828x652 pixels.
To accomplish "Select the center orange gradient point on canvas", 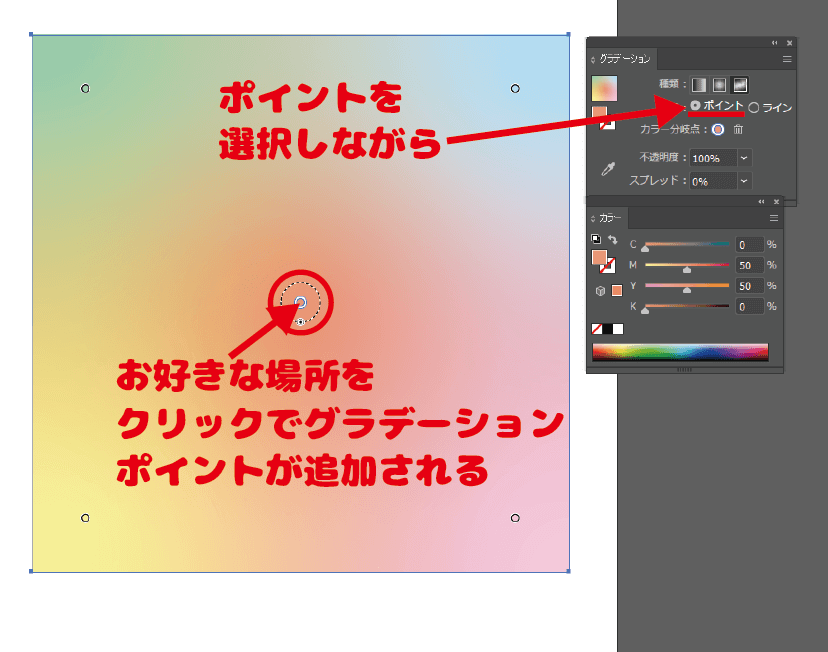I will (300, 302).
